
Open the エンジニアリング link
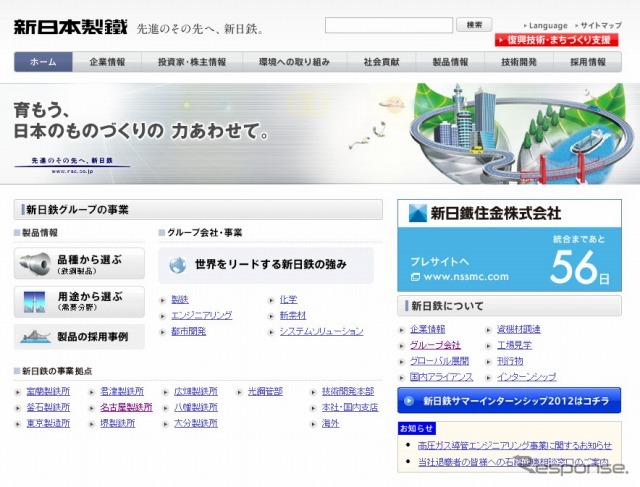[x=202, y=315]
